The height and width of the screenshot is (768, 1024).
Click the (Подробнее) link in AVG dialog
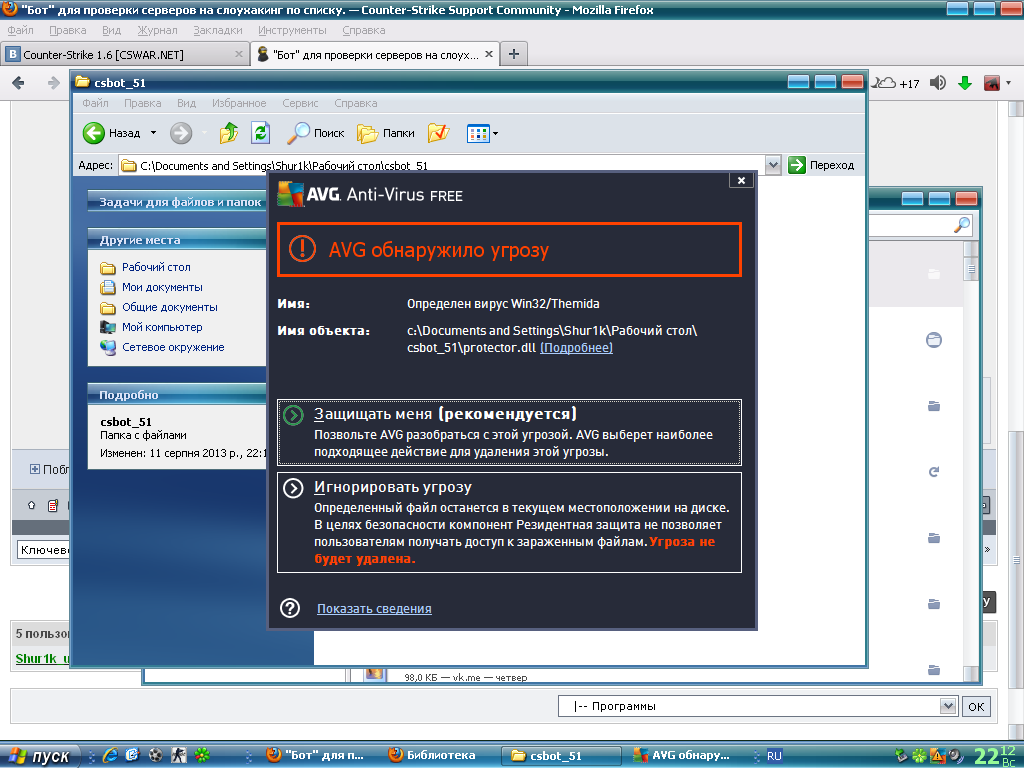(576, 347)
